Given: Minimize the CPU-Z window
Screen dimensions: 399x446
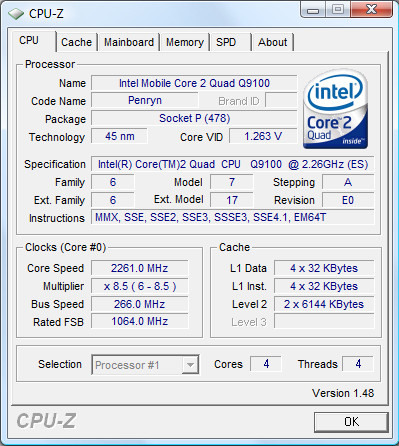Looking at the screenshot, I should click(x=313, y=10).
